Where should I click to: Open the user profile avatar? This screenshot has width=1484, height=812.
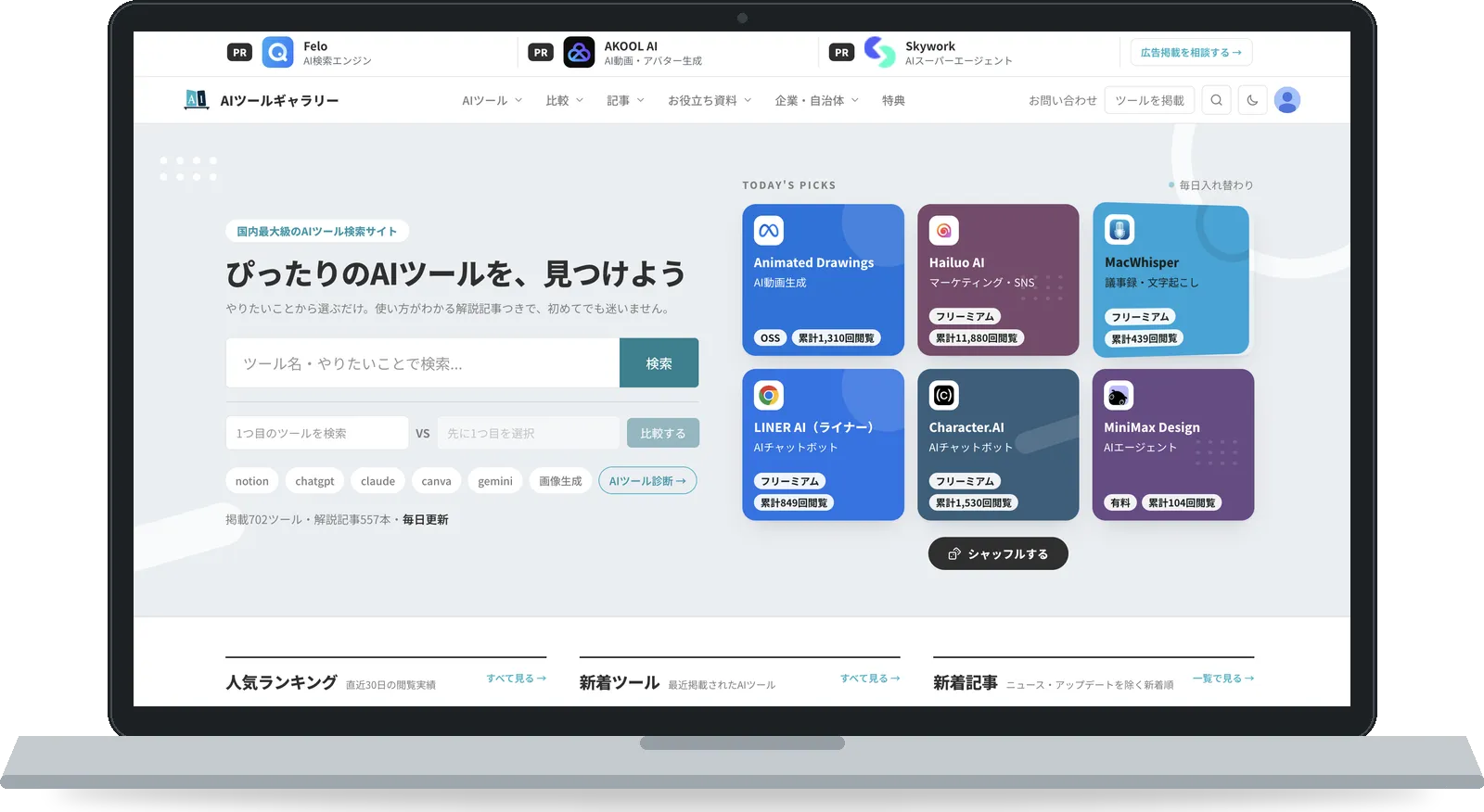point(1287,100)
